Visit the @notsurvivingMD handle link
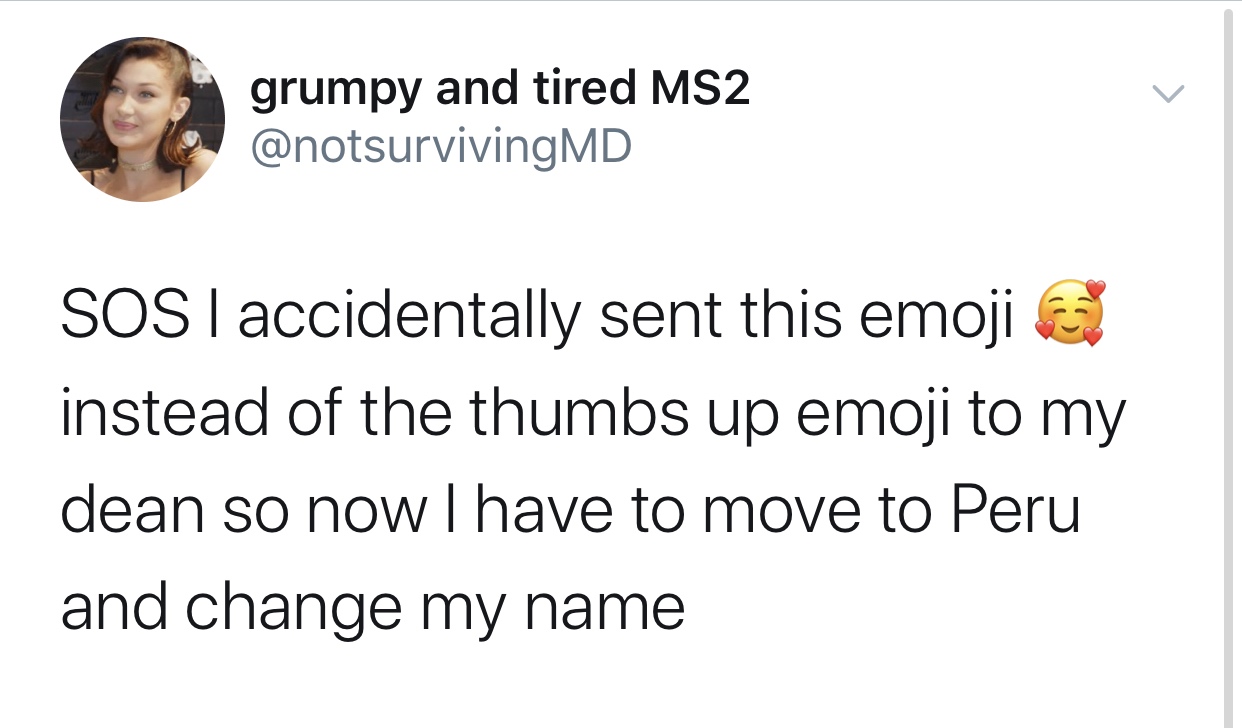Screen dimensions: 1242x728 click(x=440, y=146)
